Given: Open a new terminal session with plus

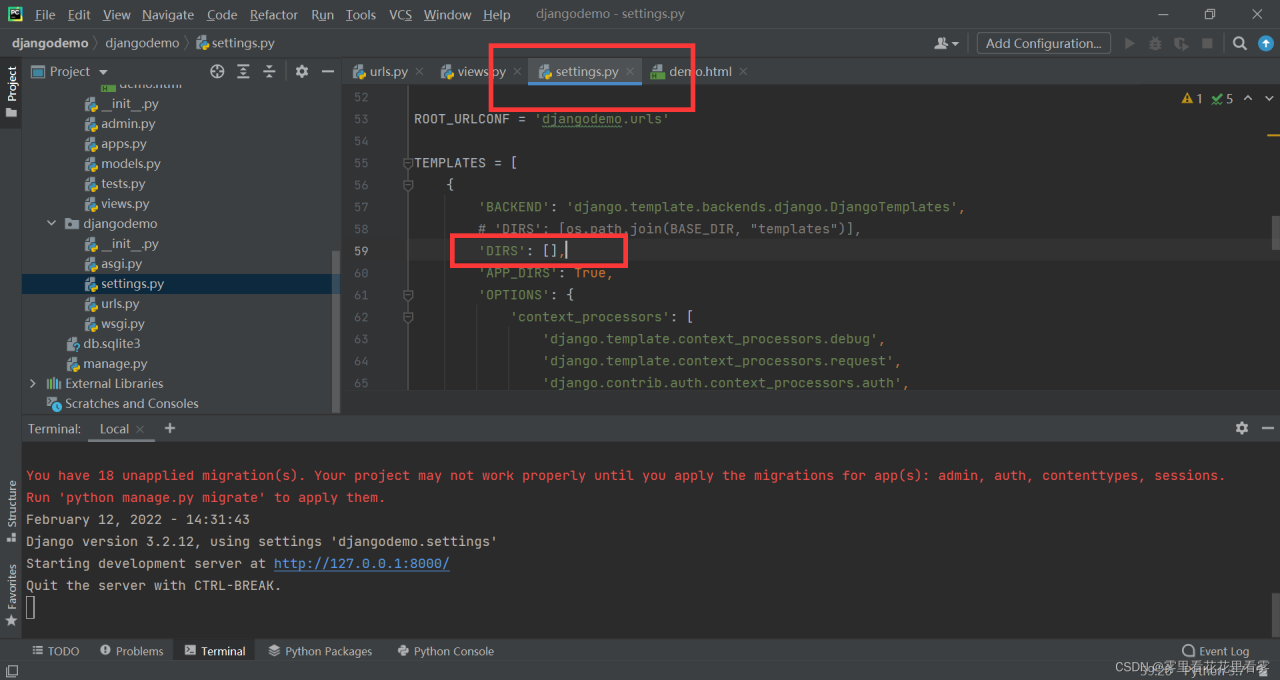Looking at the screenshot, I should (170, 428).
